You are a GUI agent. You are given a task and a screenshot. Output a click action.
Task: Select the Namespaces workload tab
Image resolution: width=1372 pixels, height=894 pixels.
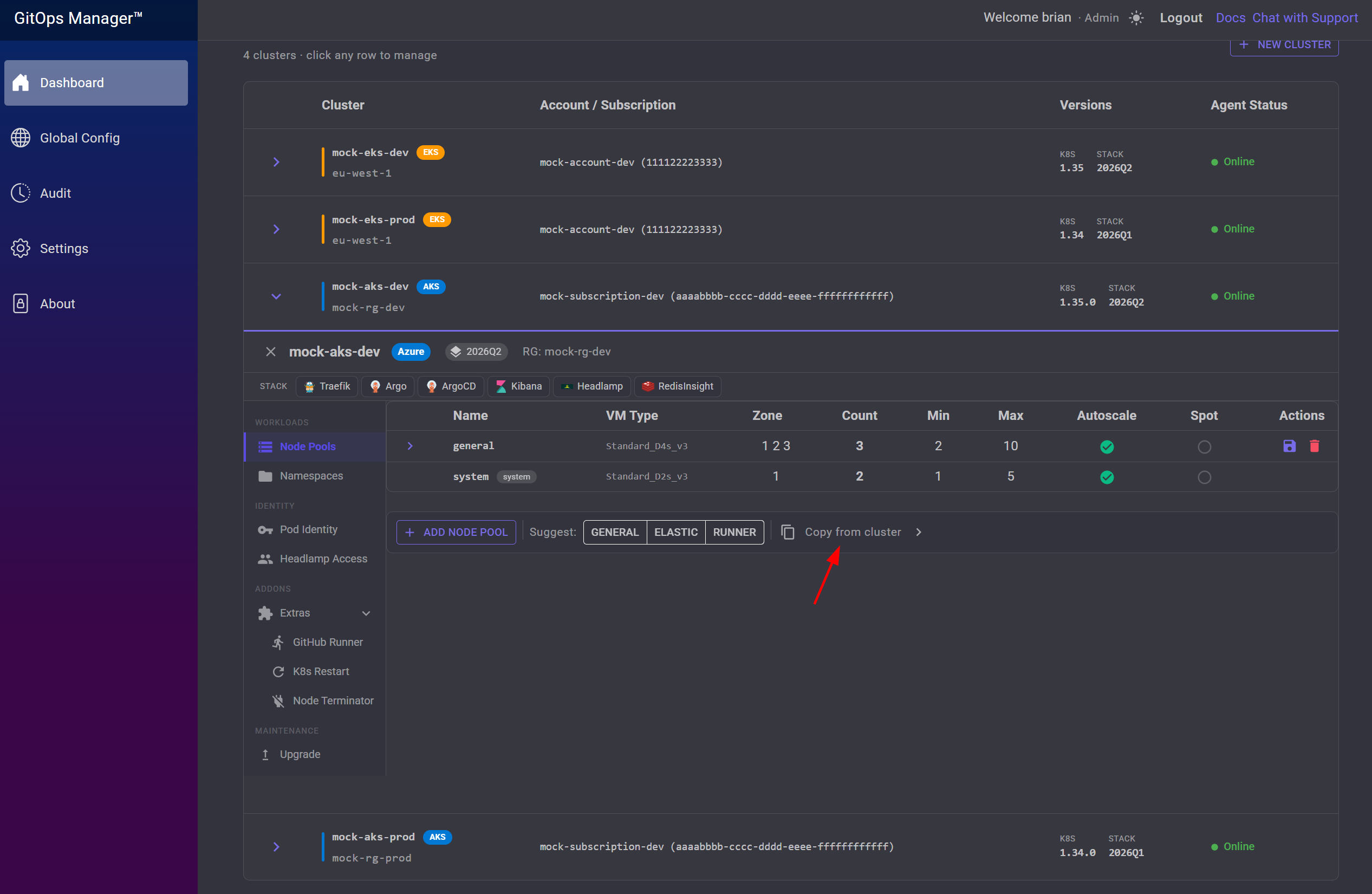point(315,476)
